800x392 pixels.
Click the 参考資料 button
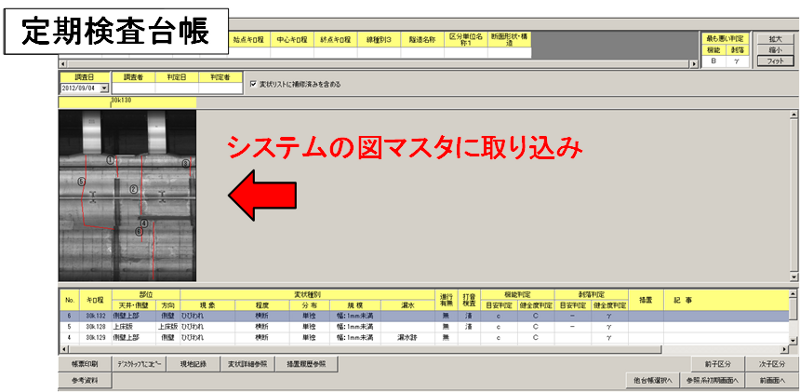(85, 381)
